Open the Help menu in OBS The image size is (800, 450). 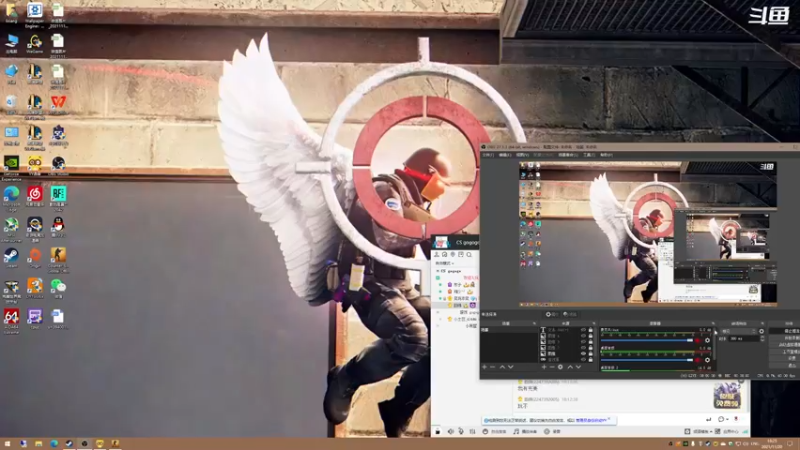606,155
